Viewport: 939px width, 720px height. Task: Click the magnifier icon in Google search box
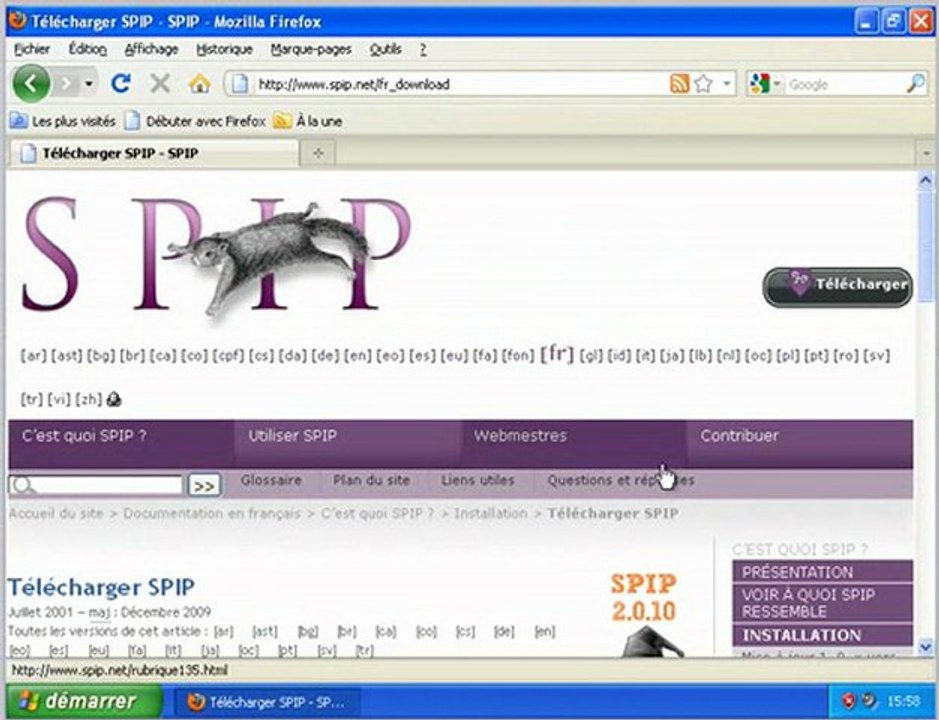(x=916, y=84)
